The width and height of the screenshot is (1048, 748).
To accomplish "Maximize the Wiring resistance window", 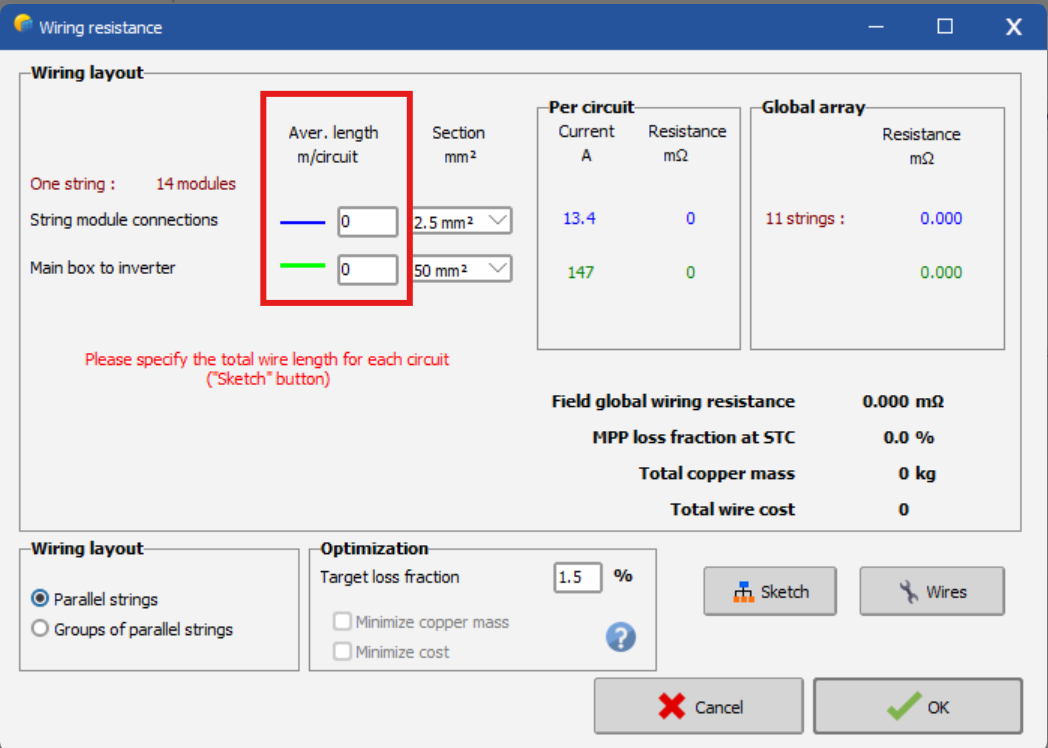I will (944, 27).
